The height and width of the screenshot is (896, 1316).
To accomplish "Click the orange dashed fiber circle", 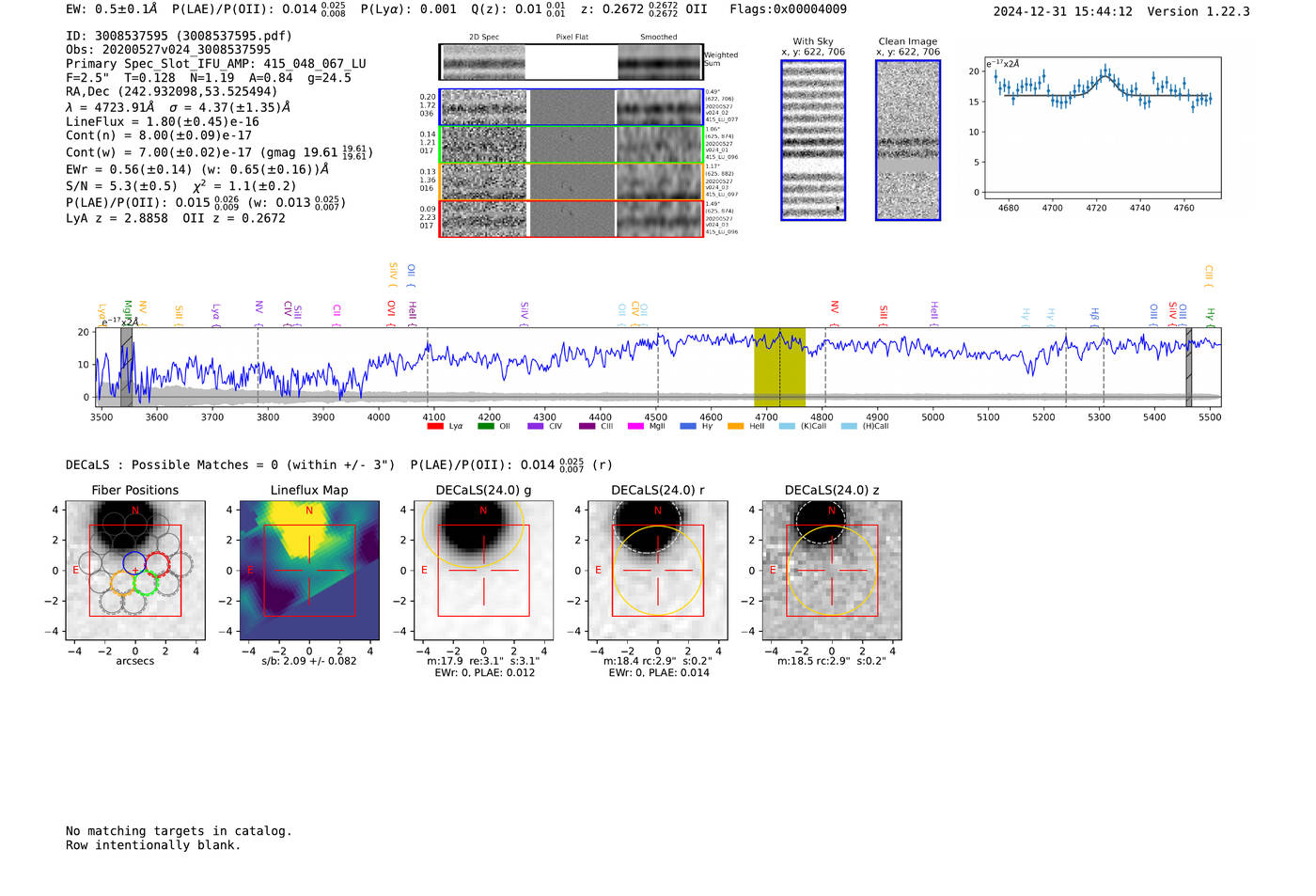I will pos(123,582).
